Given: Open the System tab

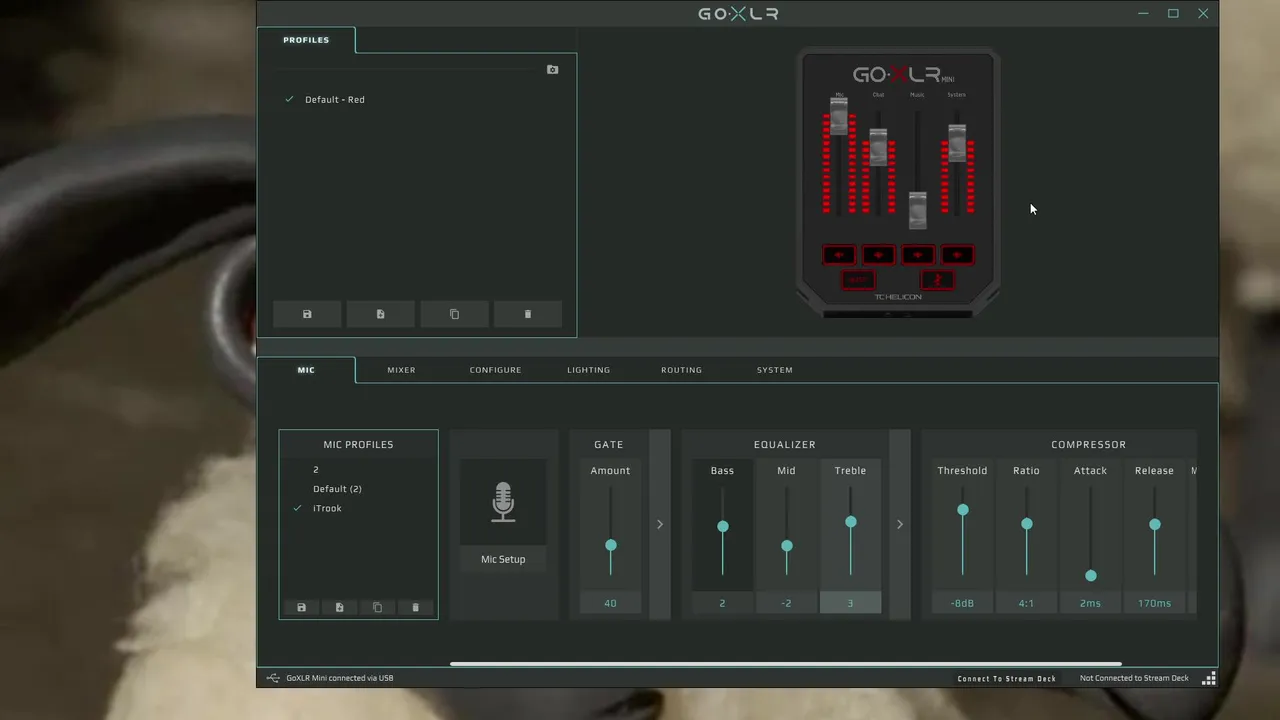Looking at the screenshot, I should (774, 370).
